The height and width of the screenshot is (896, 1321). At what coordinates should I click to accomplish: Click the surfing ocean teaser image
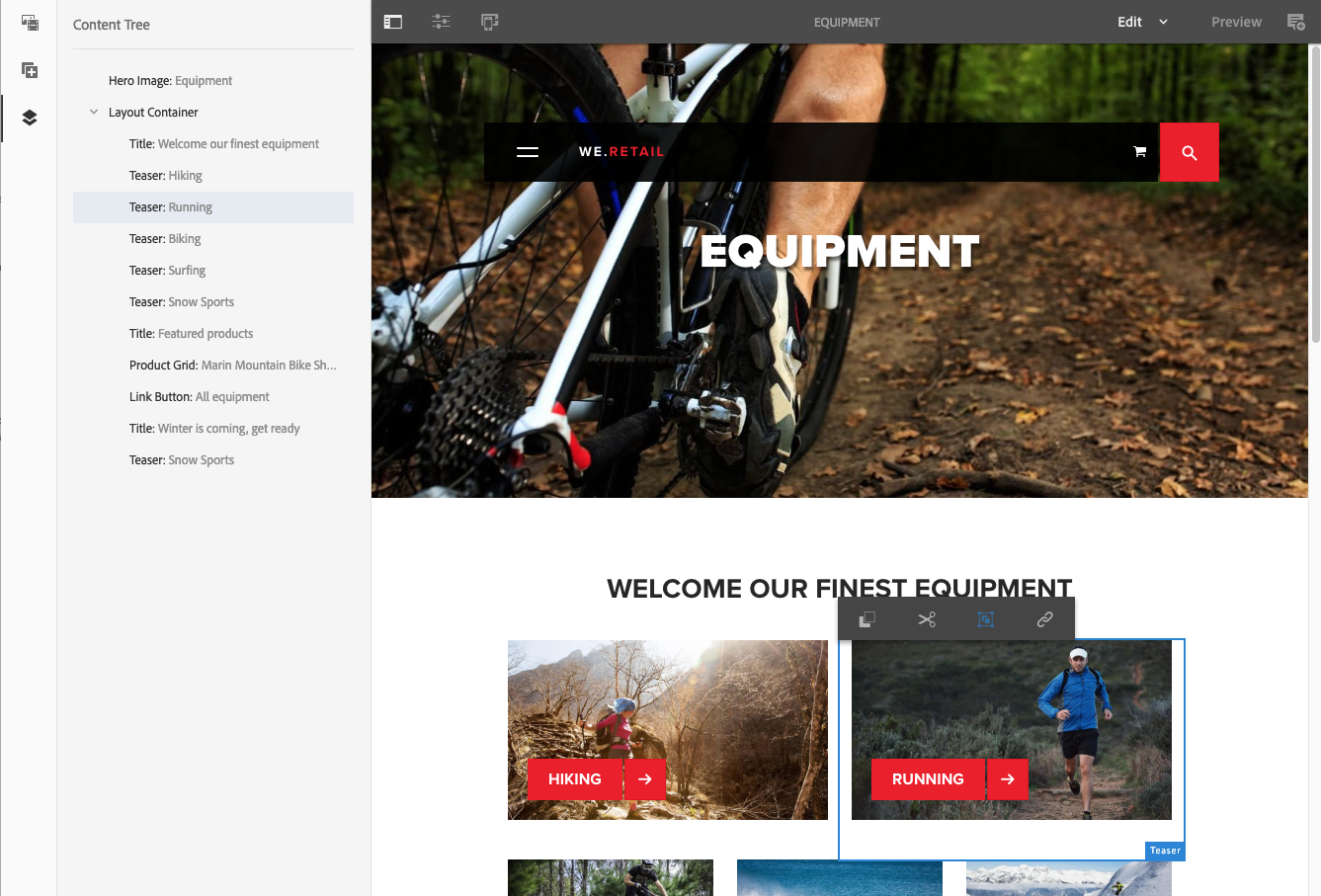pyautogui.click(x=840, y=877)
